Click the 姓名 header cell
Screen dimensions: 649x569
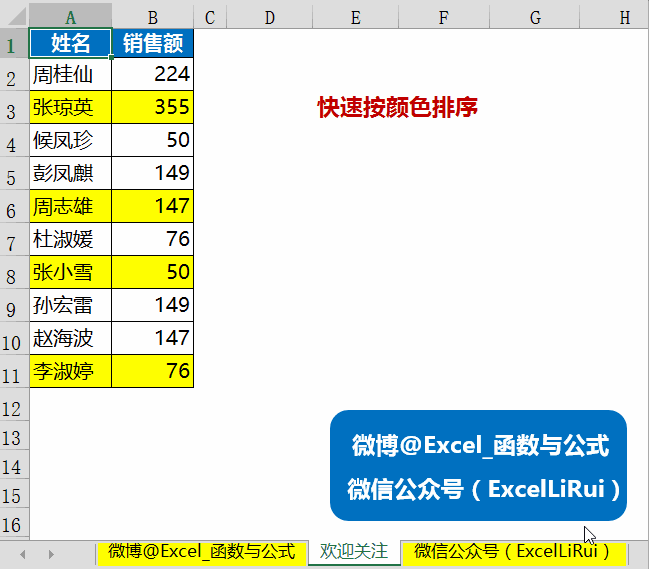70,43
